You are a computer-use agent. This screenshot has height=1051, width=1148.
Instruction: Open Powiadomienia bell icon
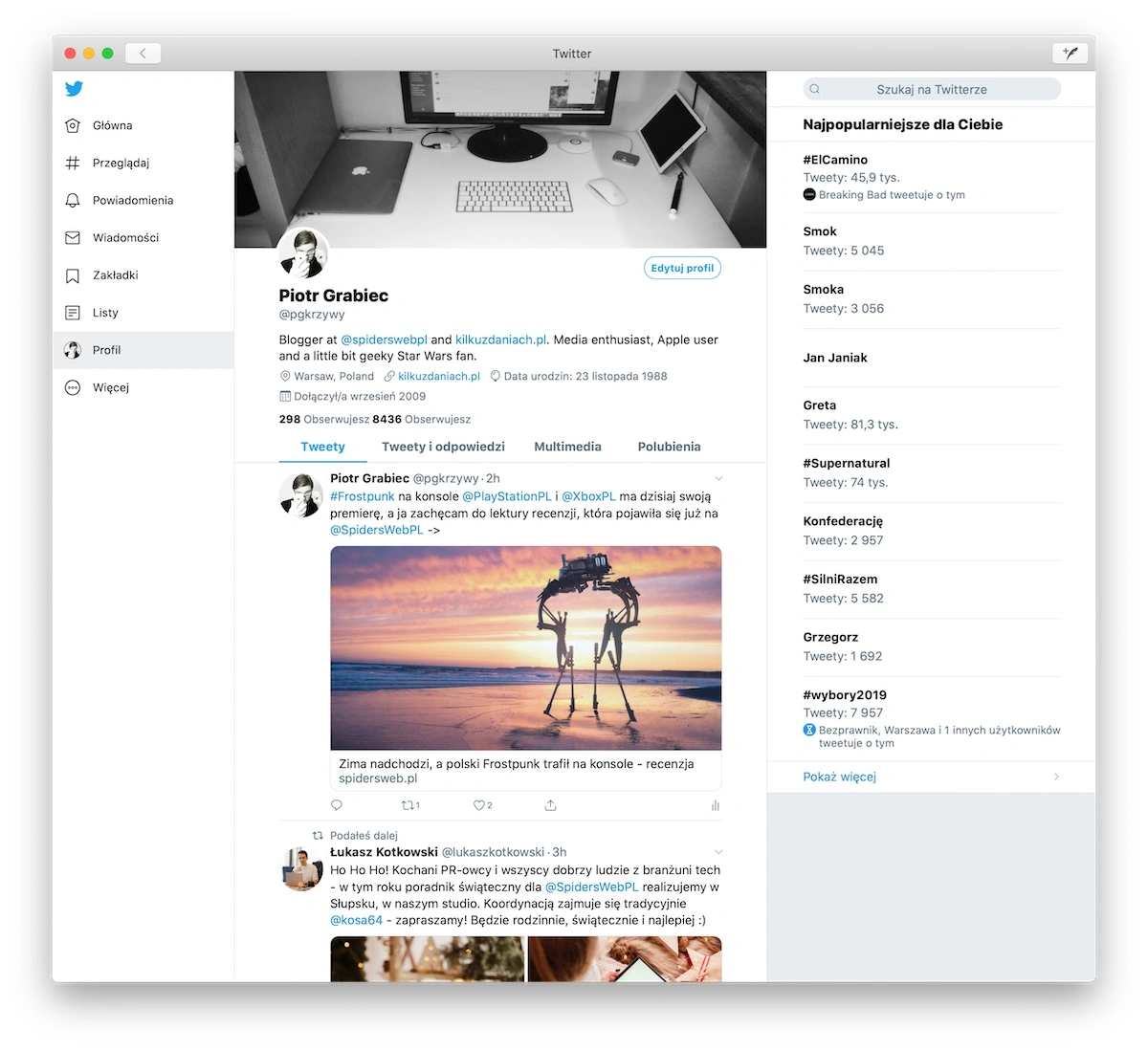point(73,200)
